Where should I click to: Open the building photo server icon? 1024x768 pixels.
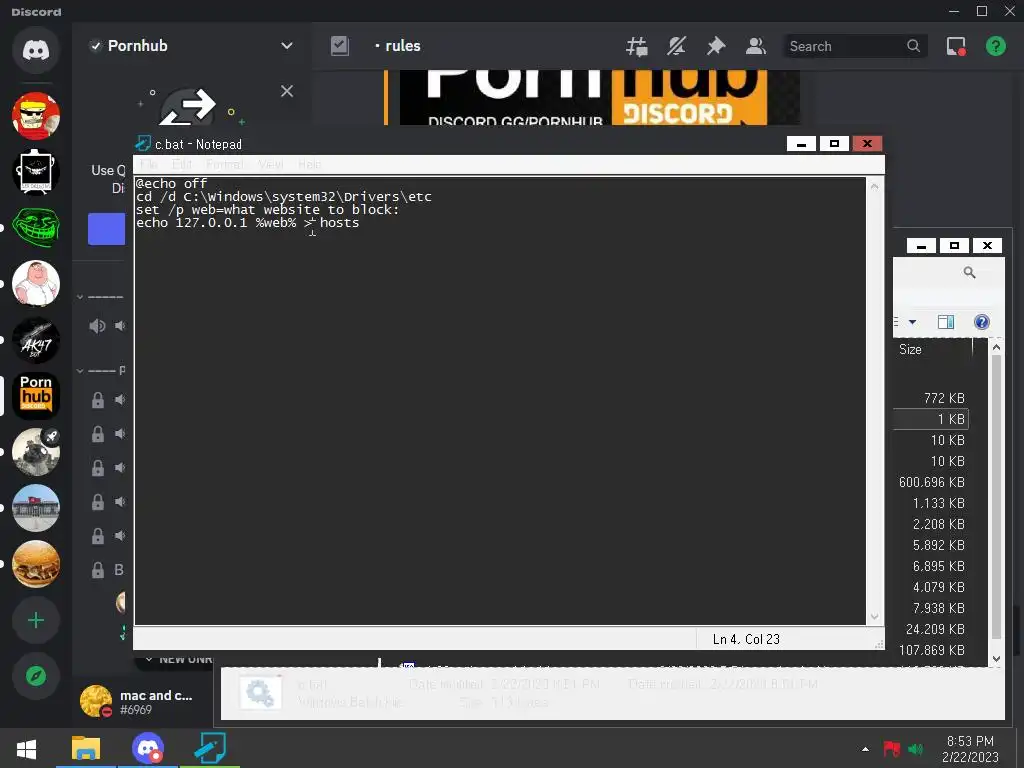click(36, 508)
